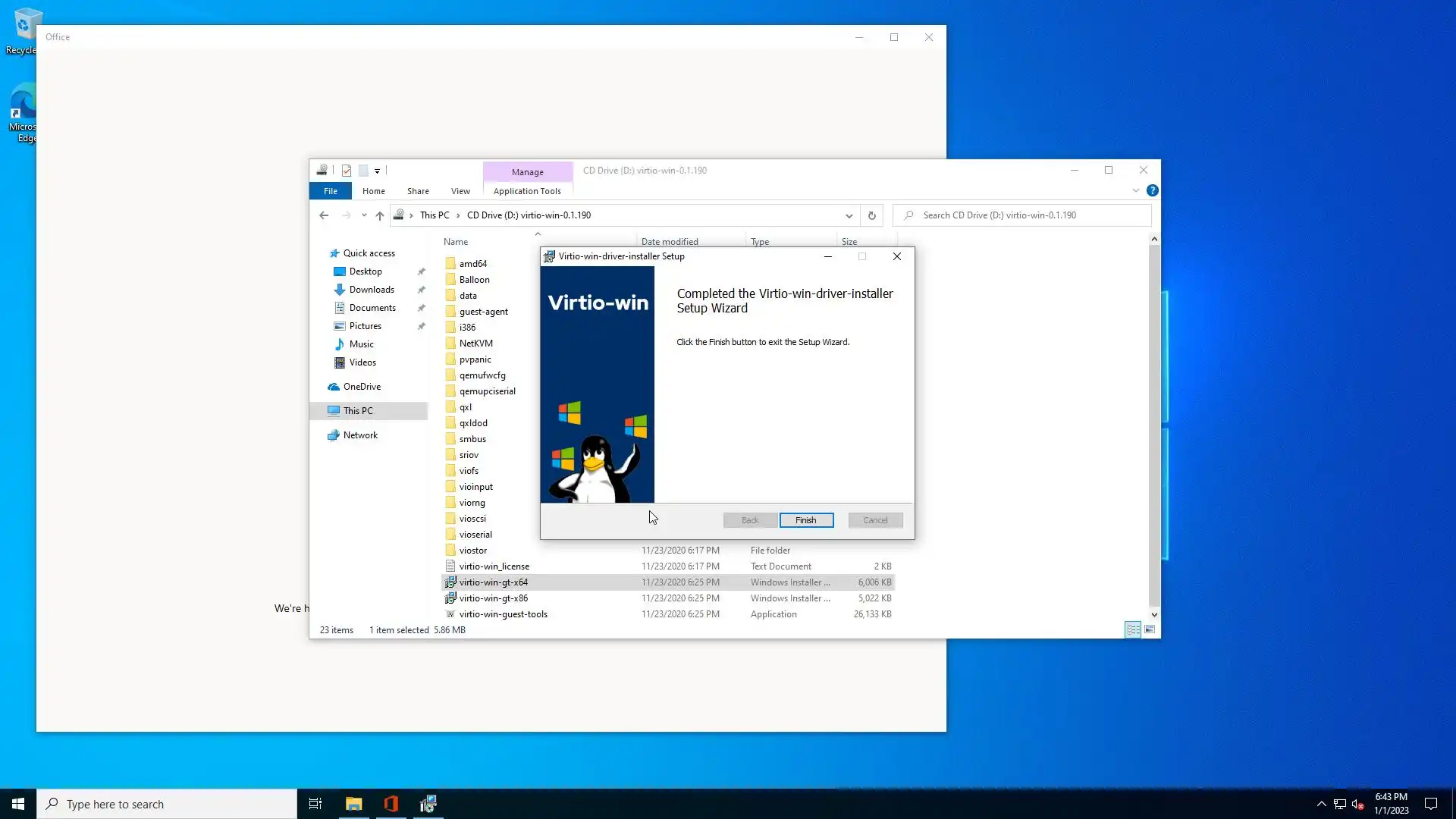This screenshot has width=1456, height=819.
Task: Go up one folder level arrow
Action: (380, 215)
